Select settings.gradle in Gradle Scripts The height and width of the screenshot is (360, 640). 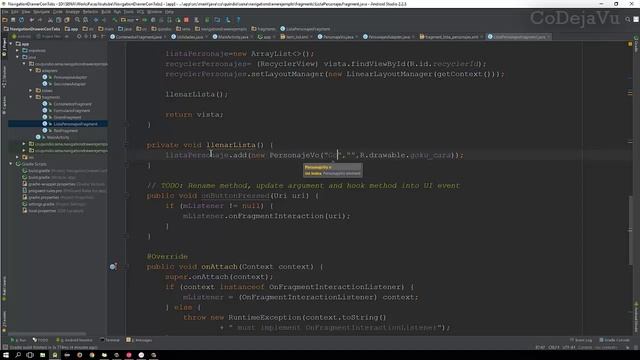[x=41, y=204]
